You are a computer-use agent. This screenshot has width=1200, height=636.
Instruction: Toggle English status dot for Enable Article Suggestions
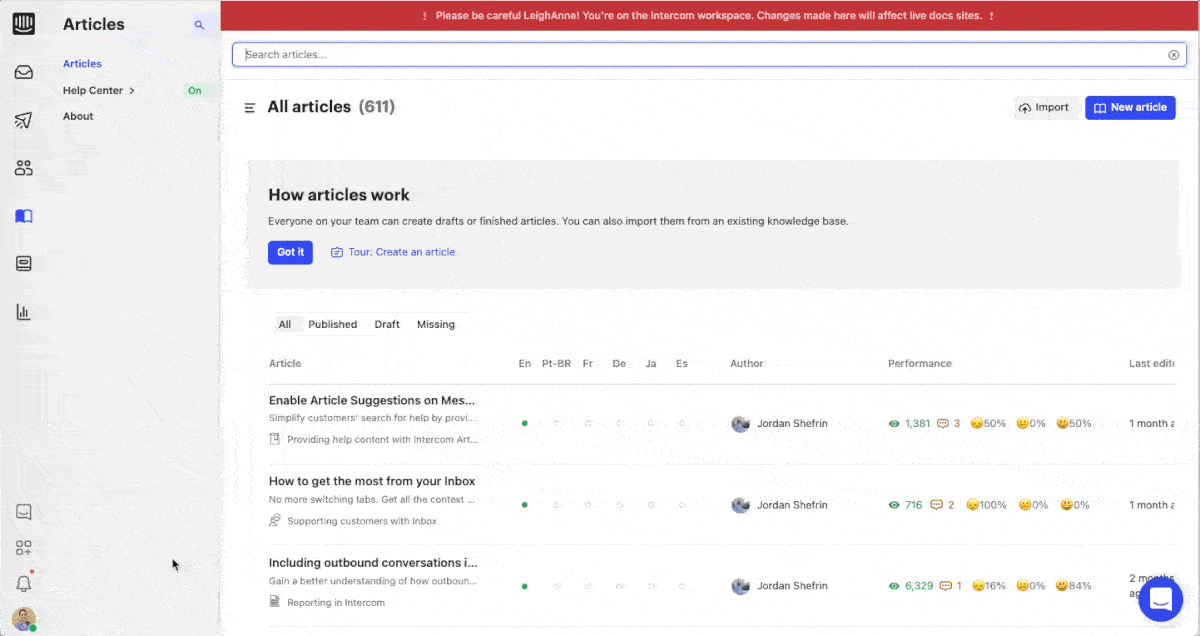524,423
